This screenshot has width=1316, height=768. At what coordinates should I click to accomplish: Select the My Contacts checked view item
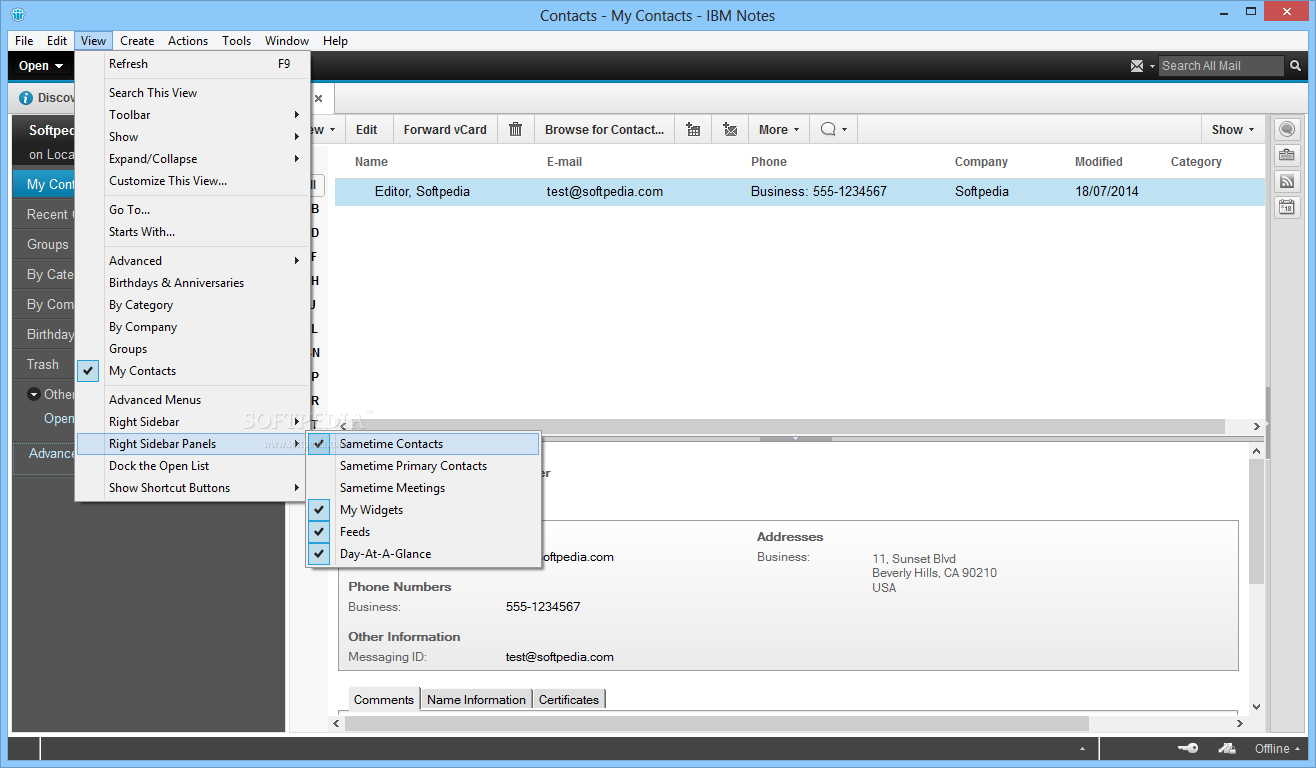coord(192,371)
